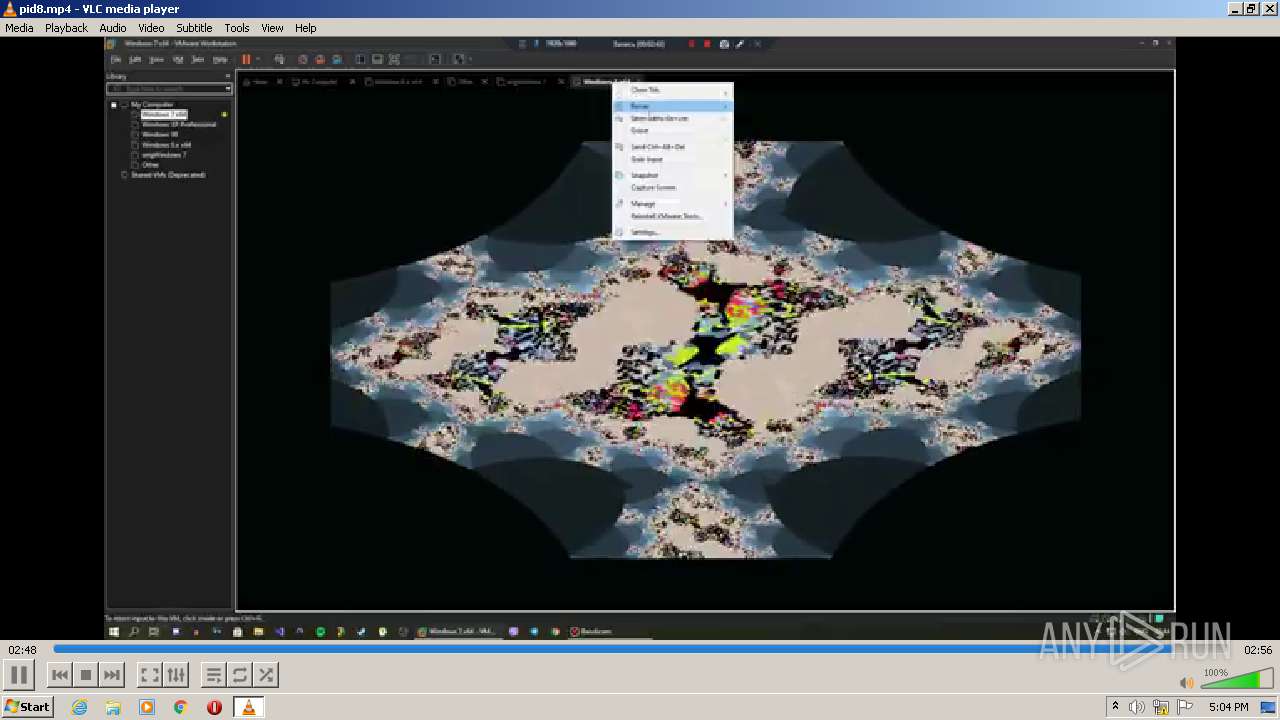1280x720 pixels.
Task: Launch Internet Explorer from taskbar
Action: coord(80,707)
